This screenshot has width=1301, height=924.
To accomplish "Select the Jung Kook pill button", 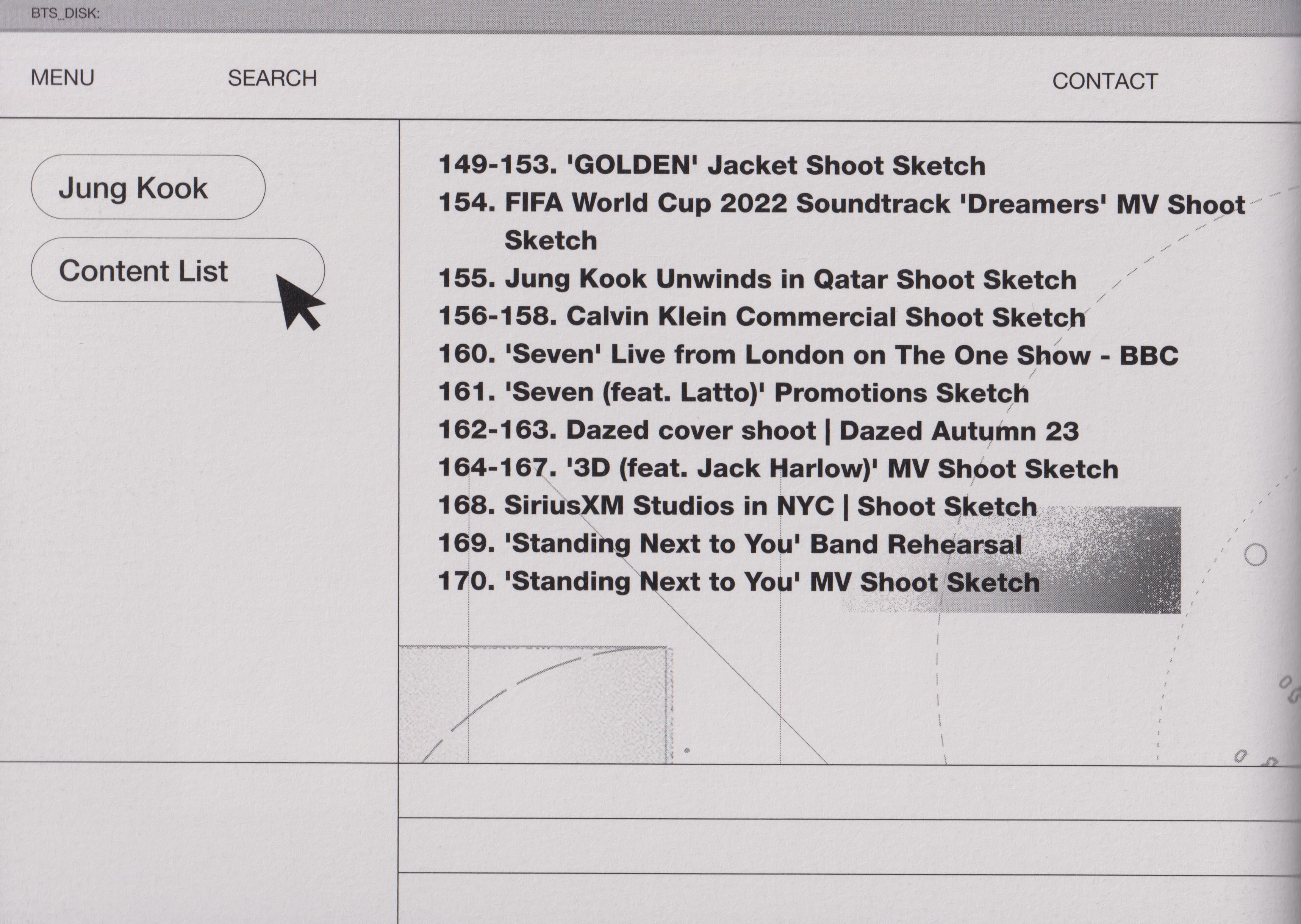I will coord(148,187).
